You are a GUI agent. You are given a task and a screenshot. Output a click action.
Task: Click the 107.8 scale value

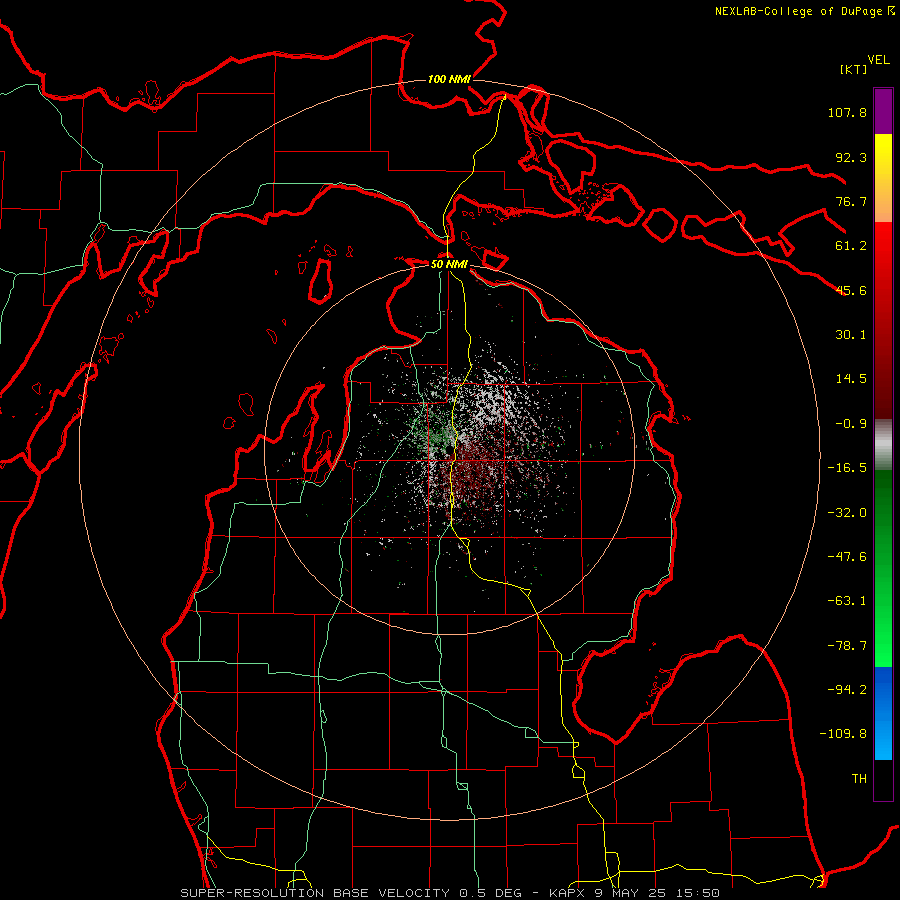[x=847, y=112]
